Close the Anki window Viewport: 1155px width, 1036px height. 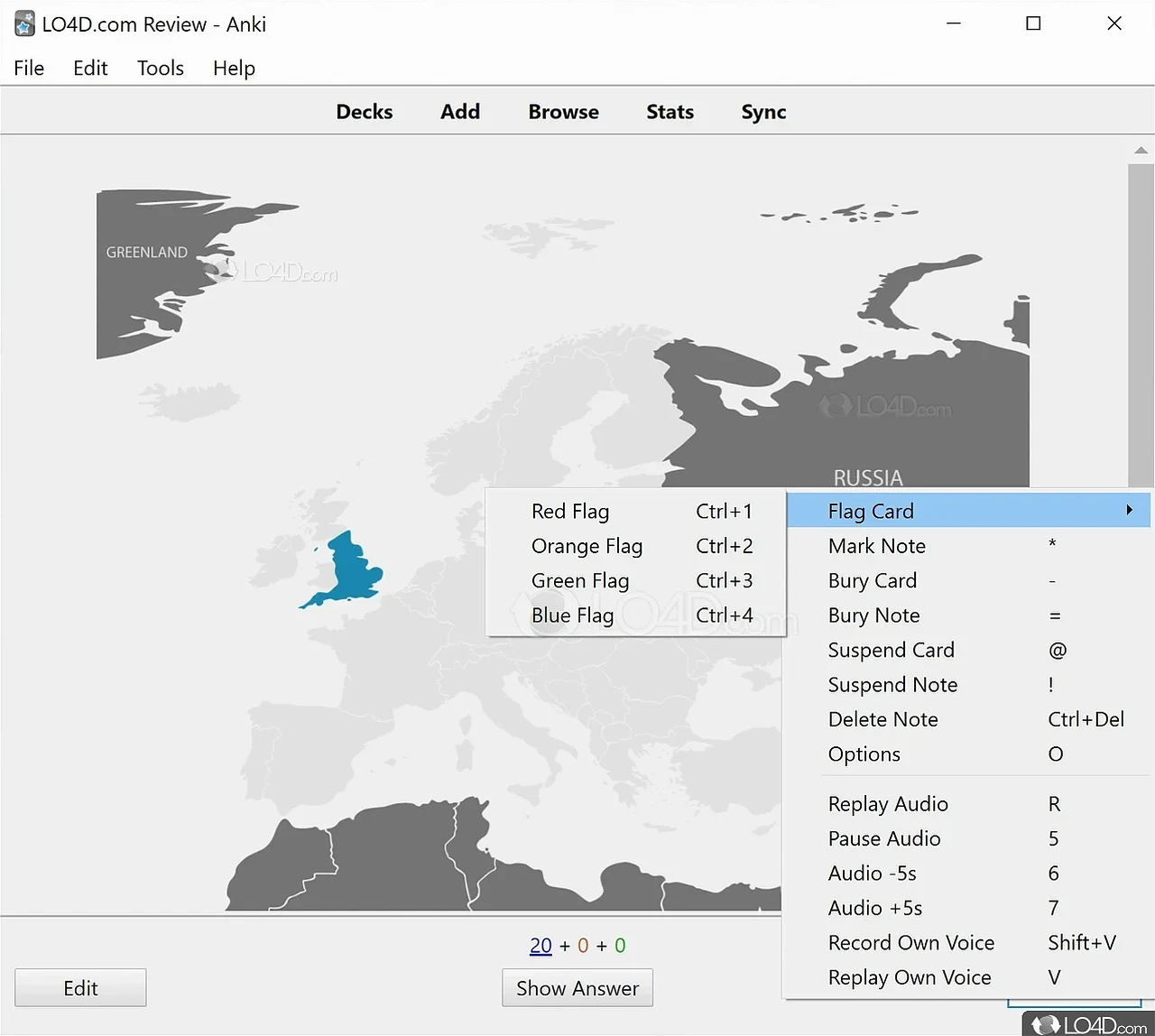(1114, 23)
